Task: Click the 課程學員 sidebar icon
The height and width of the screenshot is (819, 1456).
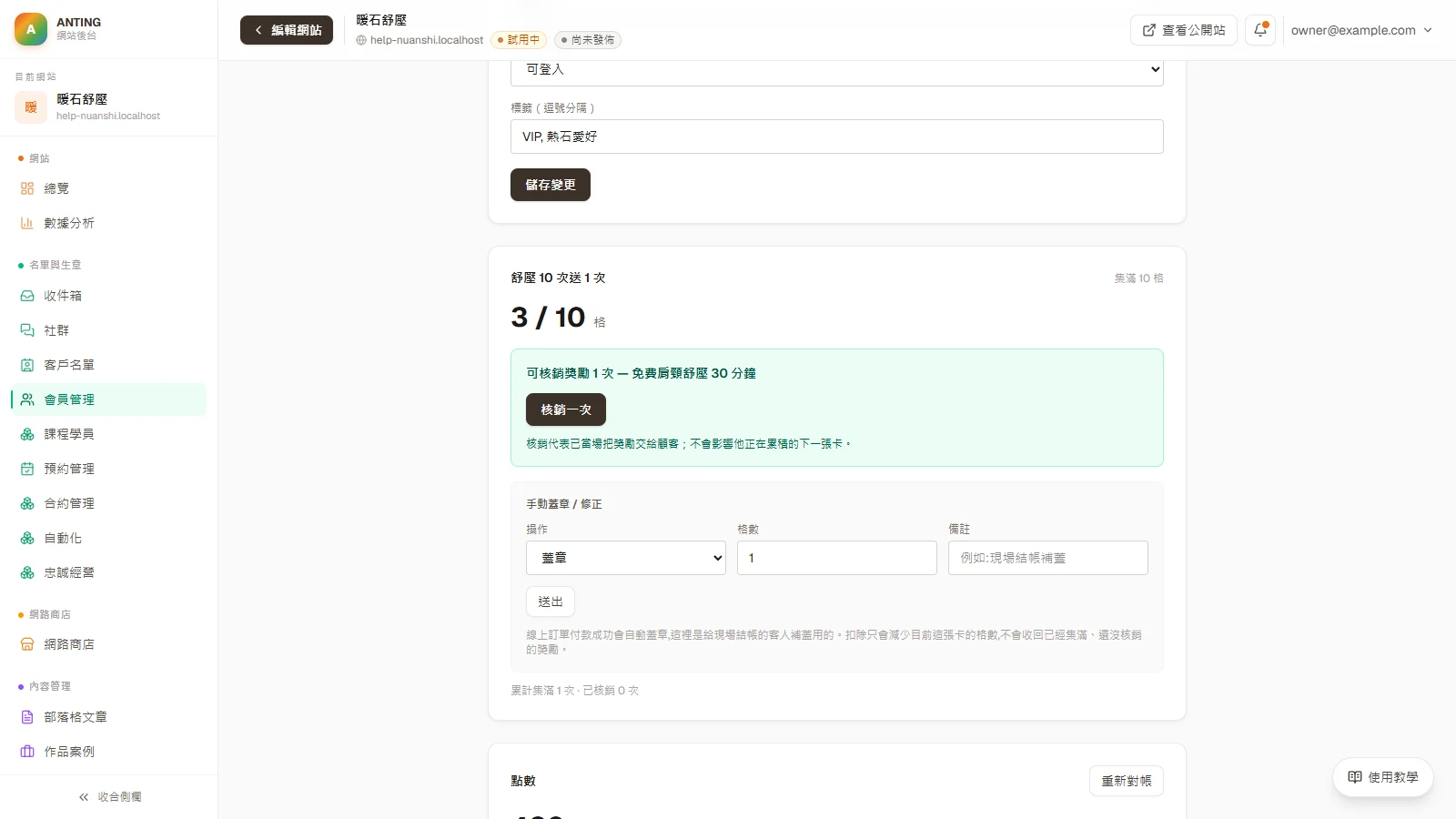Action: click(27, 434)
